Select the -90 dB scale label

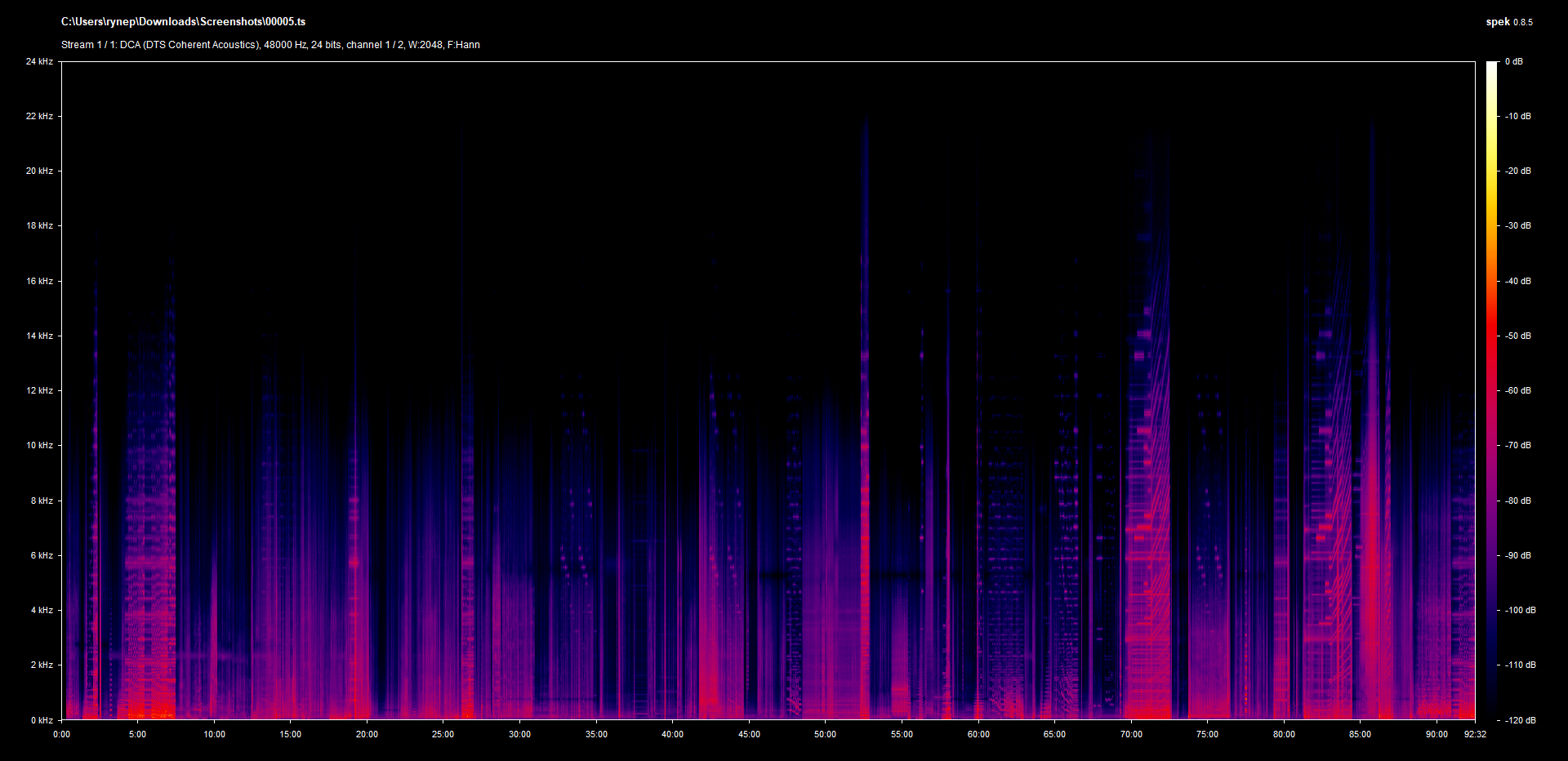pyautogui.click(x=1518, y=555)
